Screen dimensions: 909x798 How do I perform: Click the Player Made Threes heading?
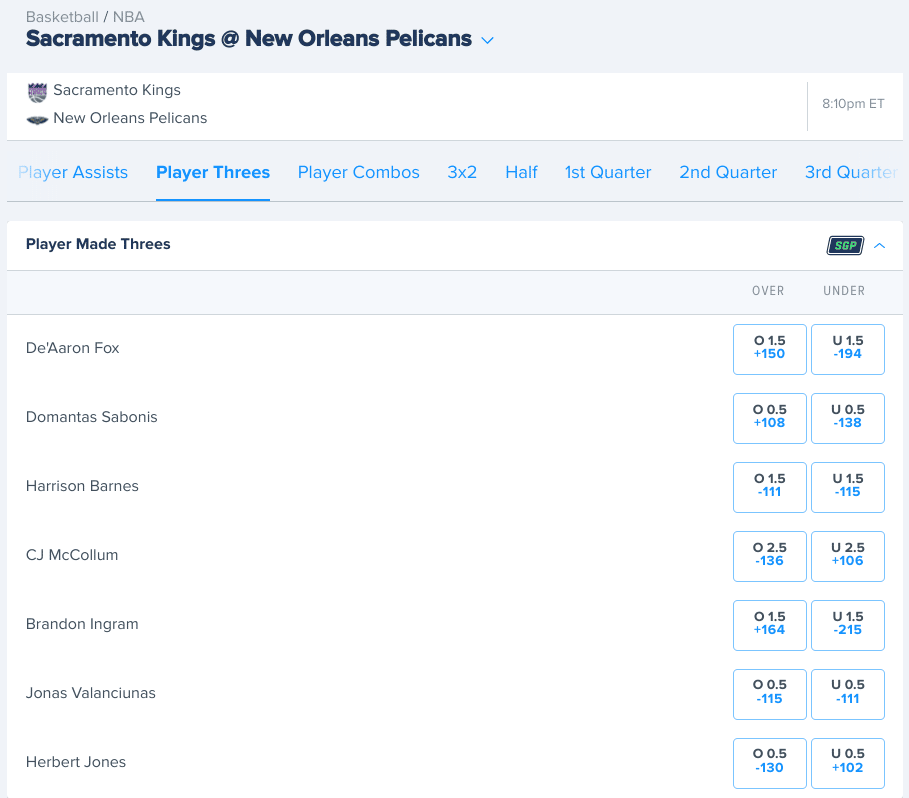(98, 244)
